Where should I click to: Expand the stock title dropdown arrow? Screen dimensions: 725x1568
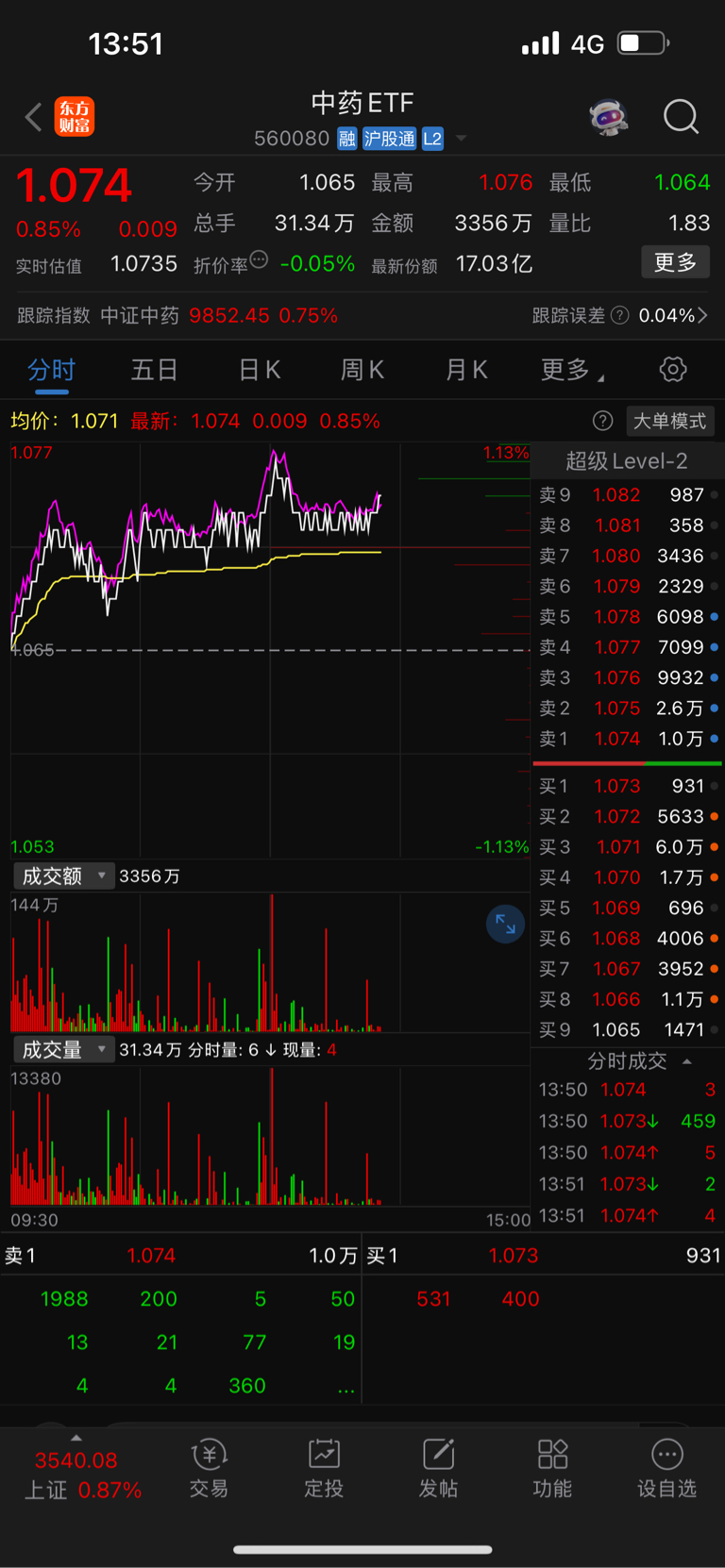tap(462, 139)
